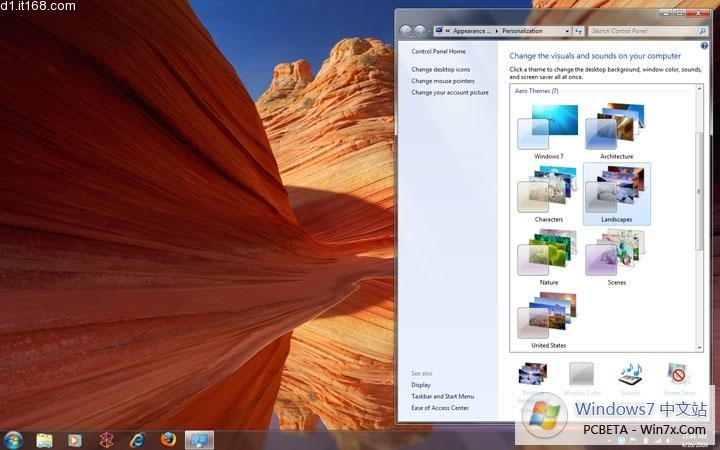
Task: Open Sounds settings icon
Action: [x=630, y=374]
